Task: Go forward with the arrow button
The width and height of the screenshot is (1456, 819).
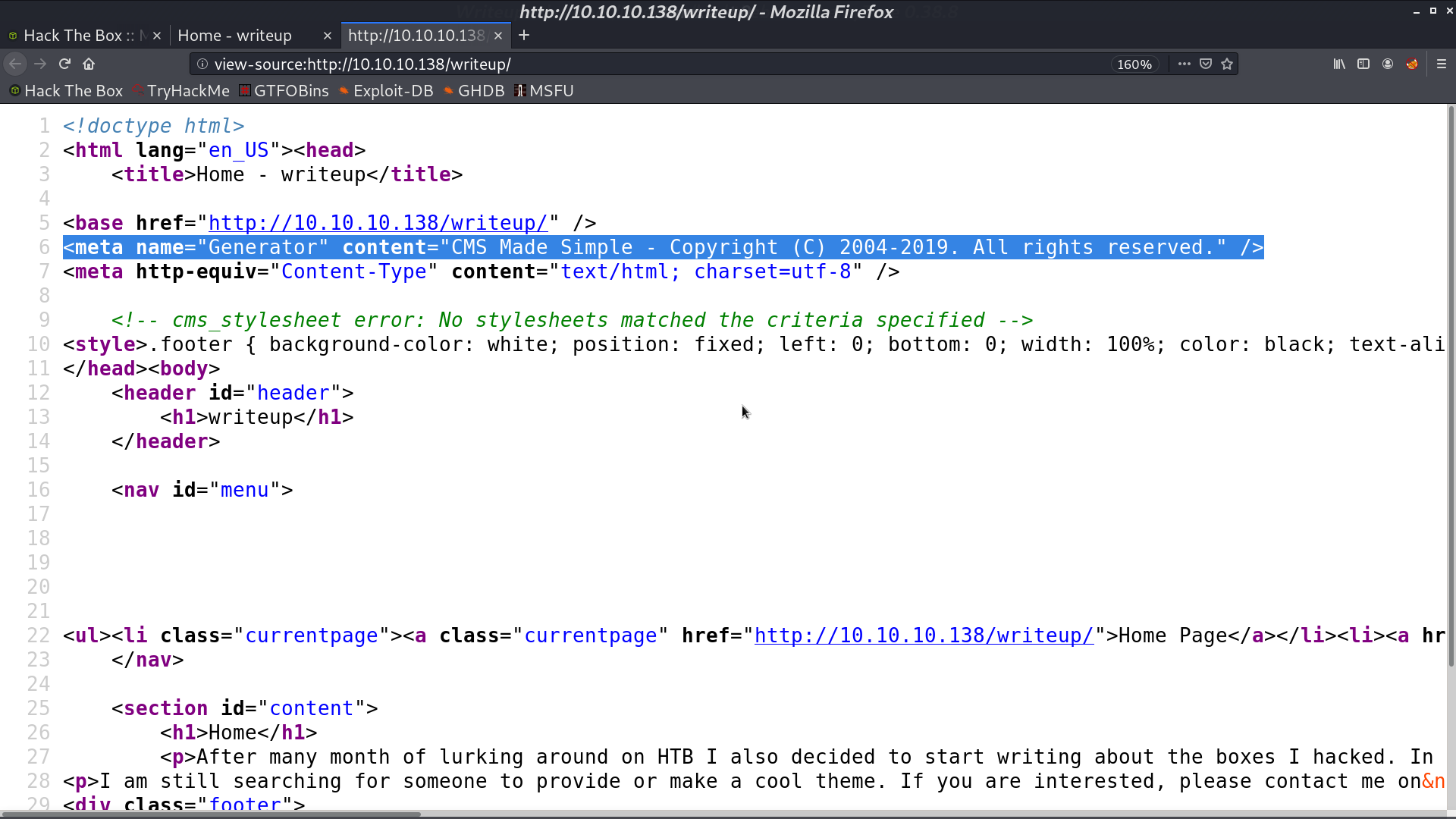Action: 40,64
